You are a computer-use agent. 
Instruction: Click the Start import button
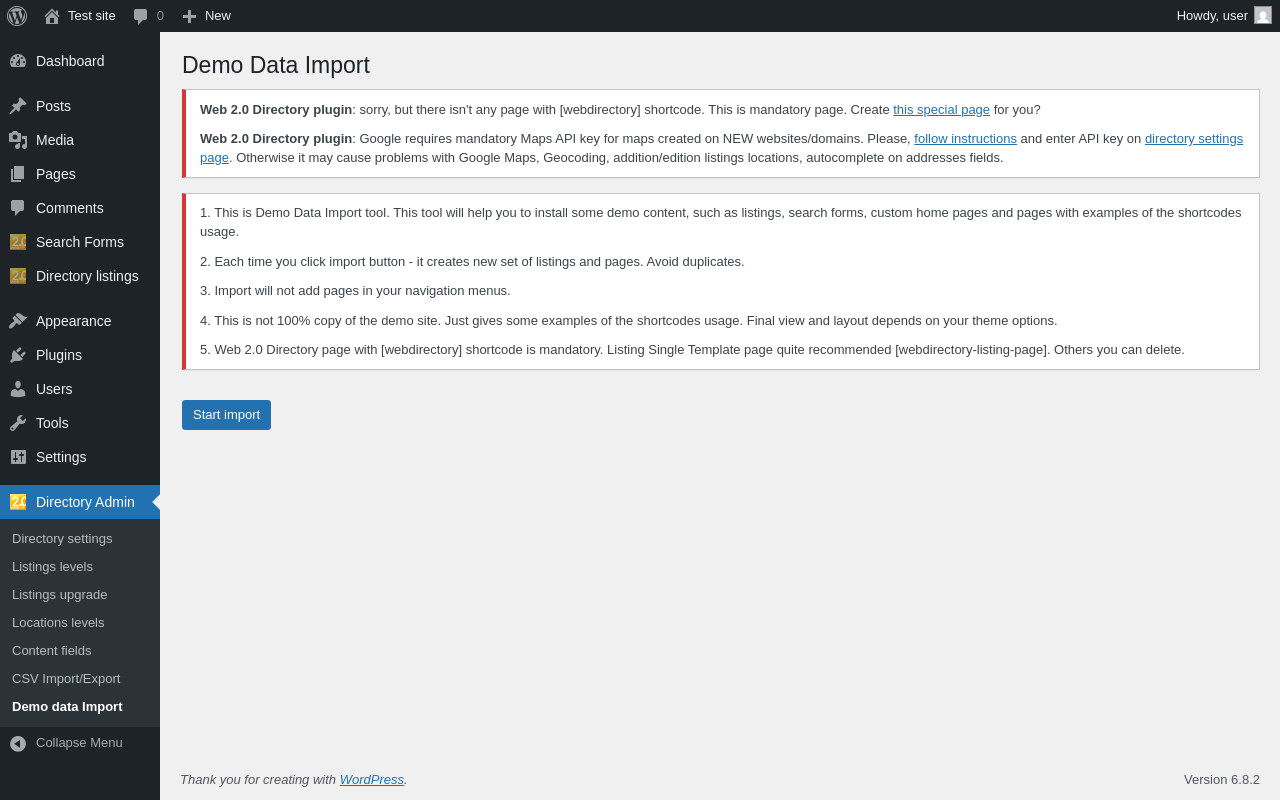point(226,415)
